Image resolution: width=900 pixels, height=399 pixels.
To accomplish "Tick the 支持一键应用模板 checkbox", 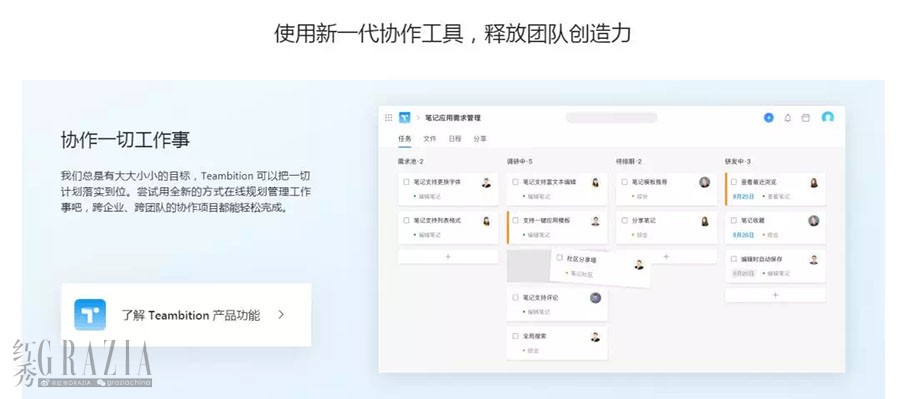I will coord(515,220).
